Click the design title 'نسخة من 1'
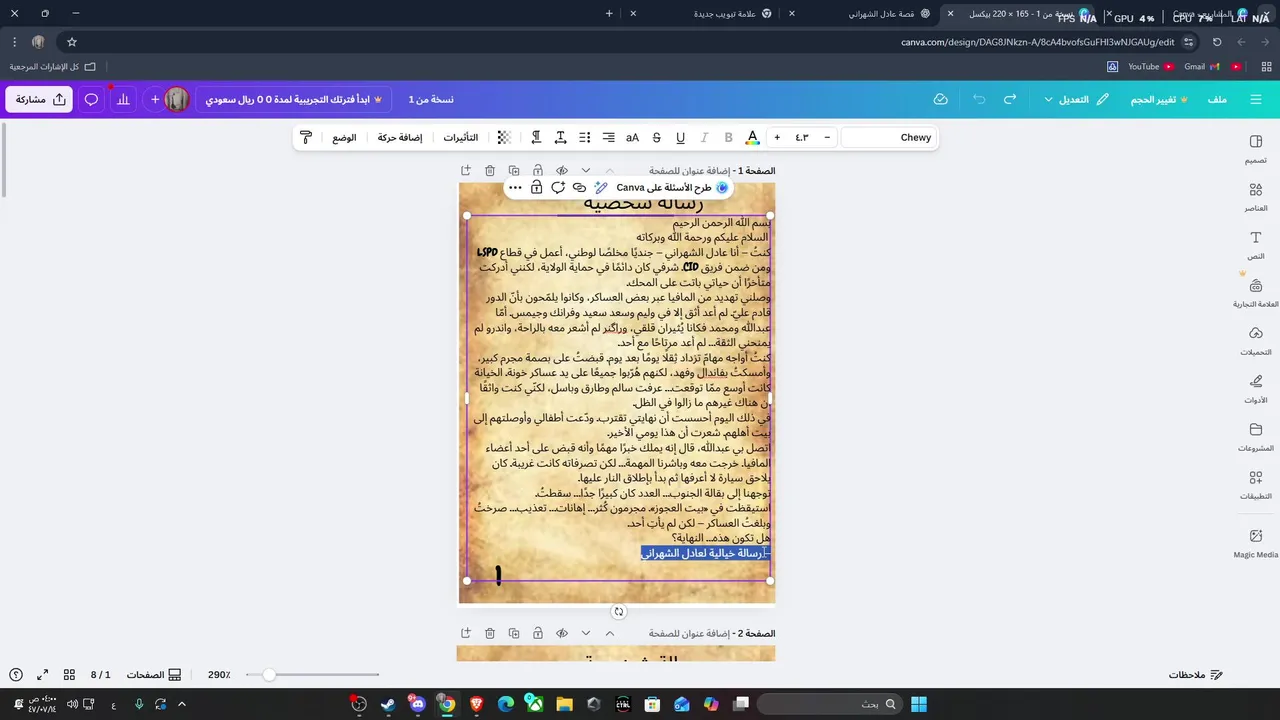 [x=431, y=99]
